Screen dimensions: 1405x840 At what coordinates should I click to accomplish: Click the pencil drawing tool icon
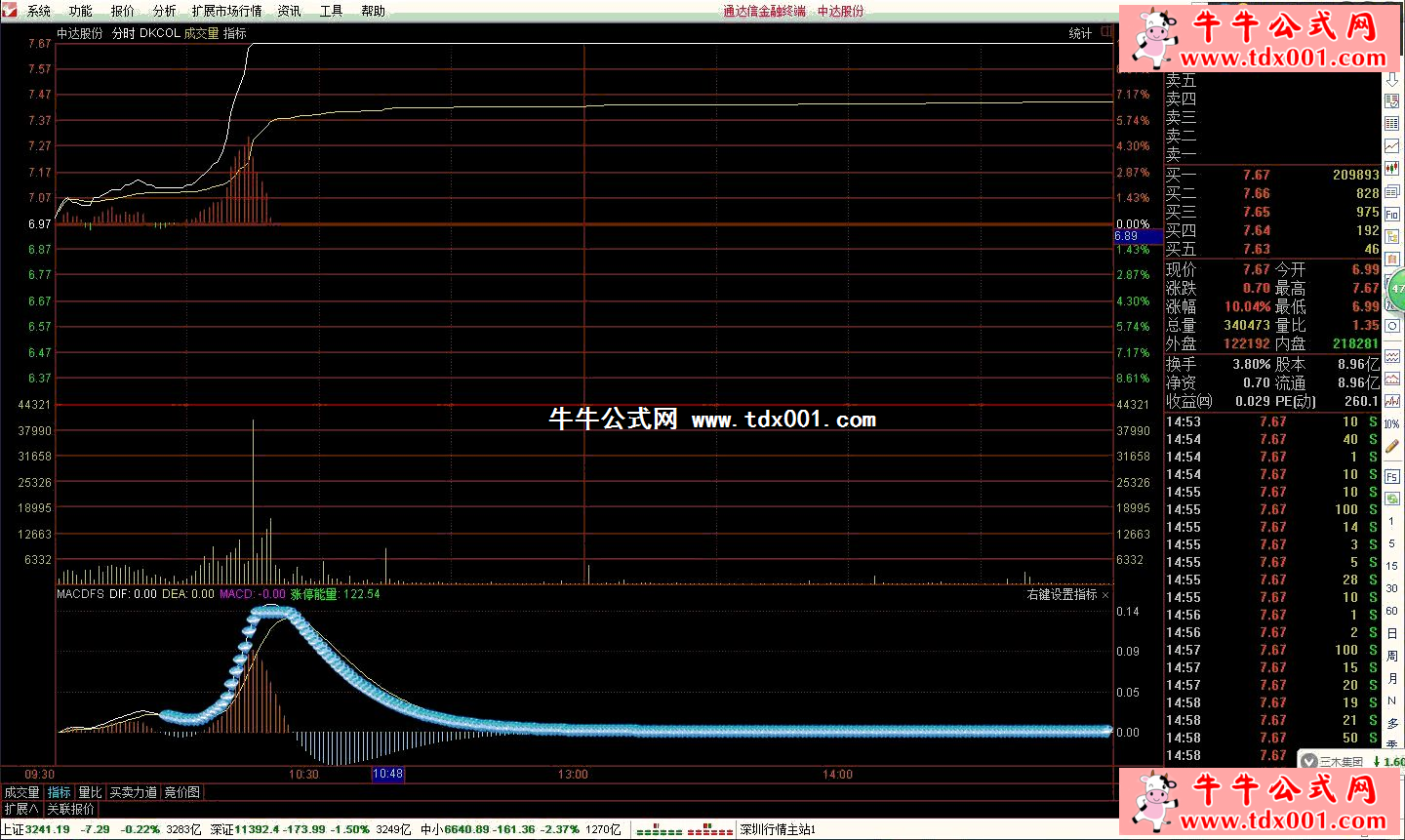point(1392,447)
